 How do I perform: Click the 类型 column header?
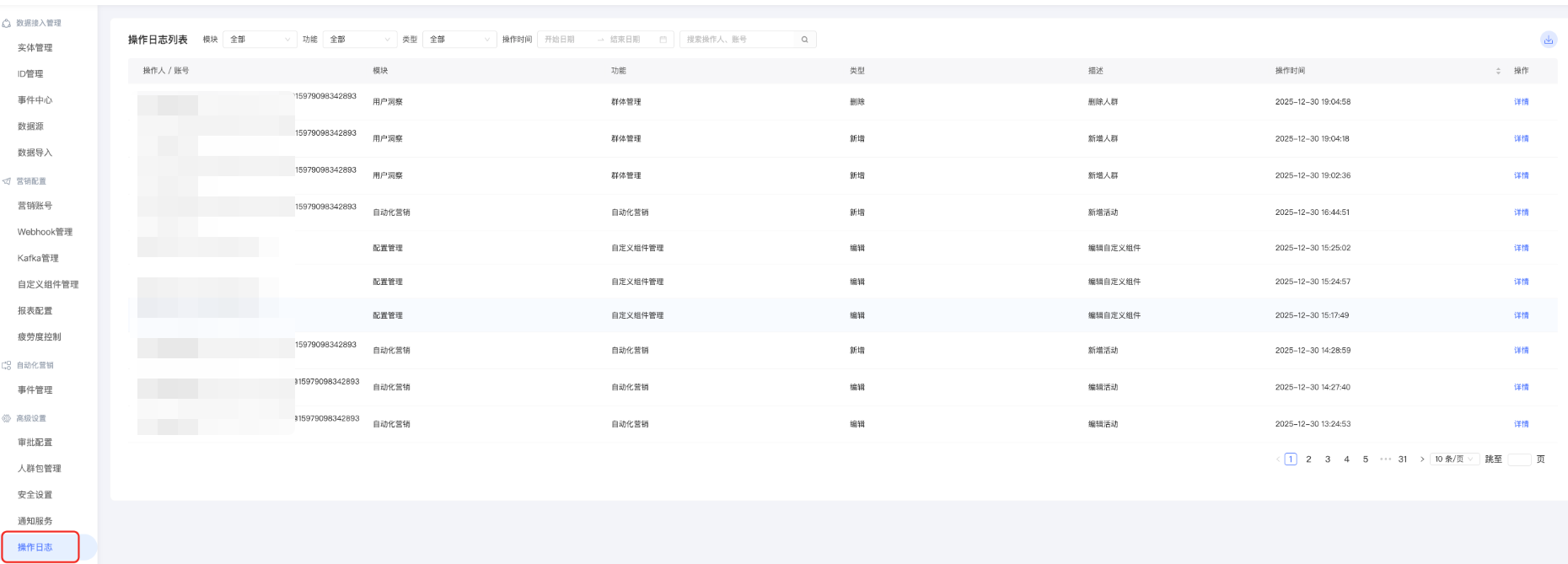(857, 71)
